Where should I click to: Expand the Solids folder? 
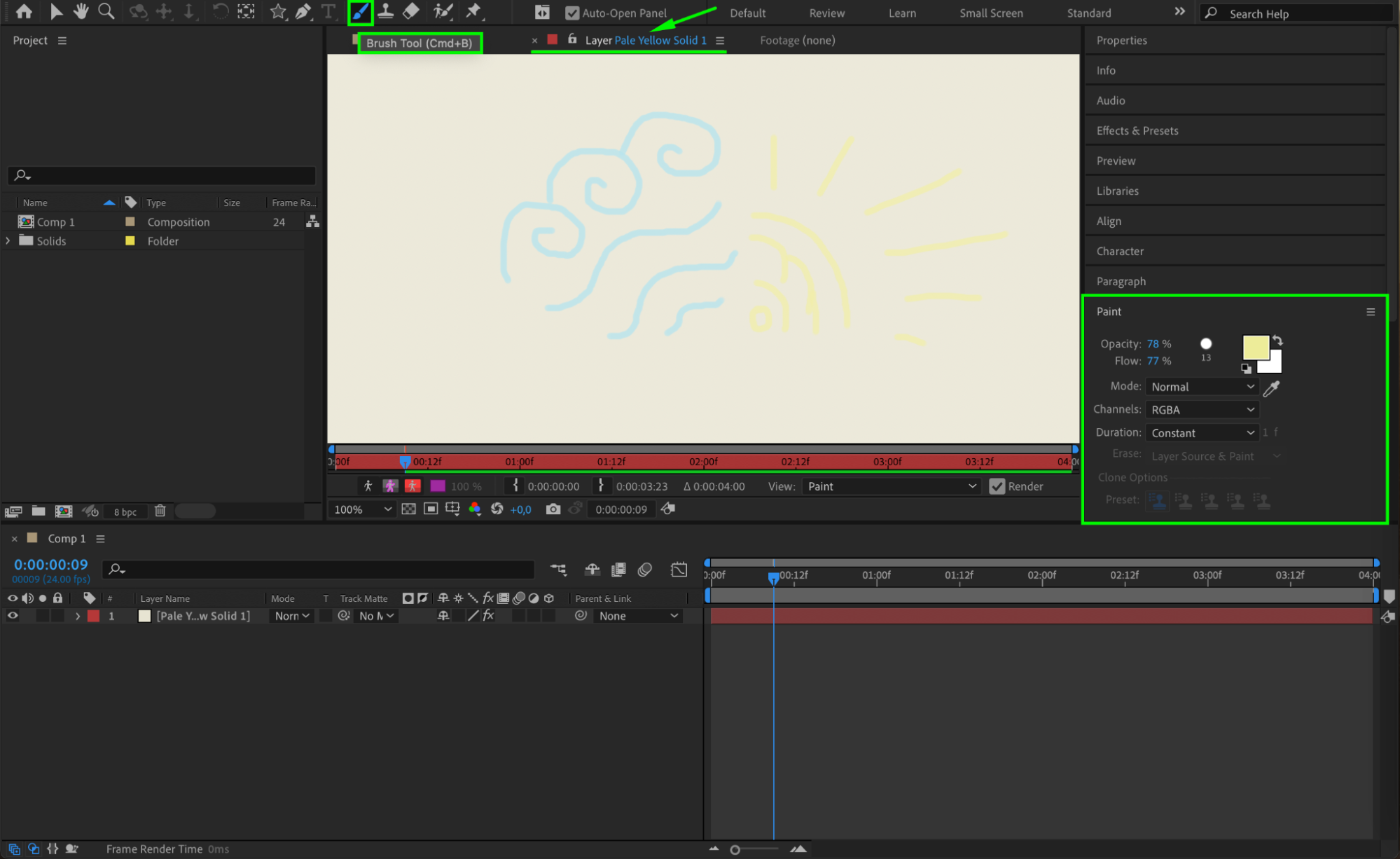point(8,241)
